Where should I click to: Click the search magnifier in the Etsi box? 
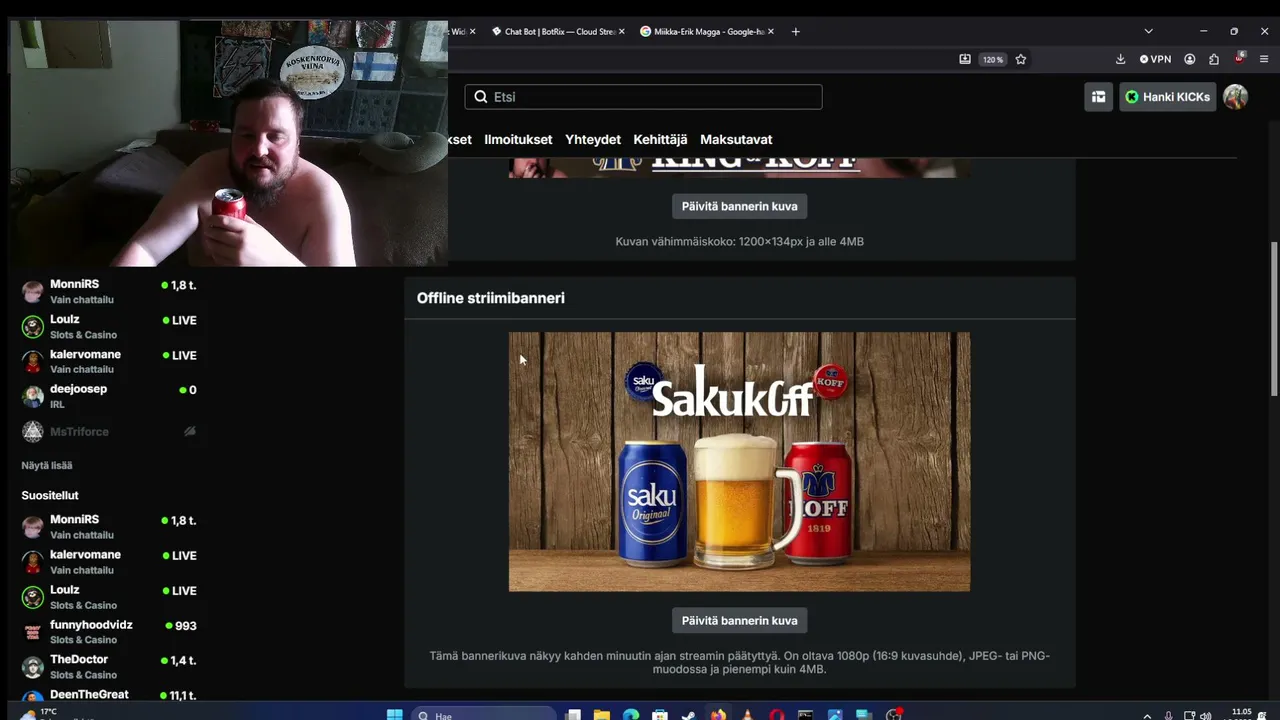click(481, 97)
